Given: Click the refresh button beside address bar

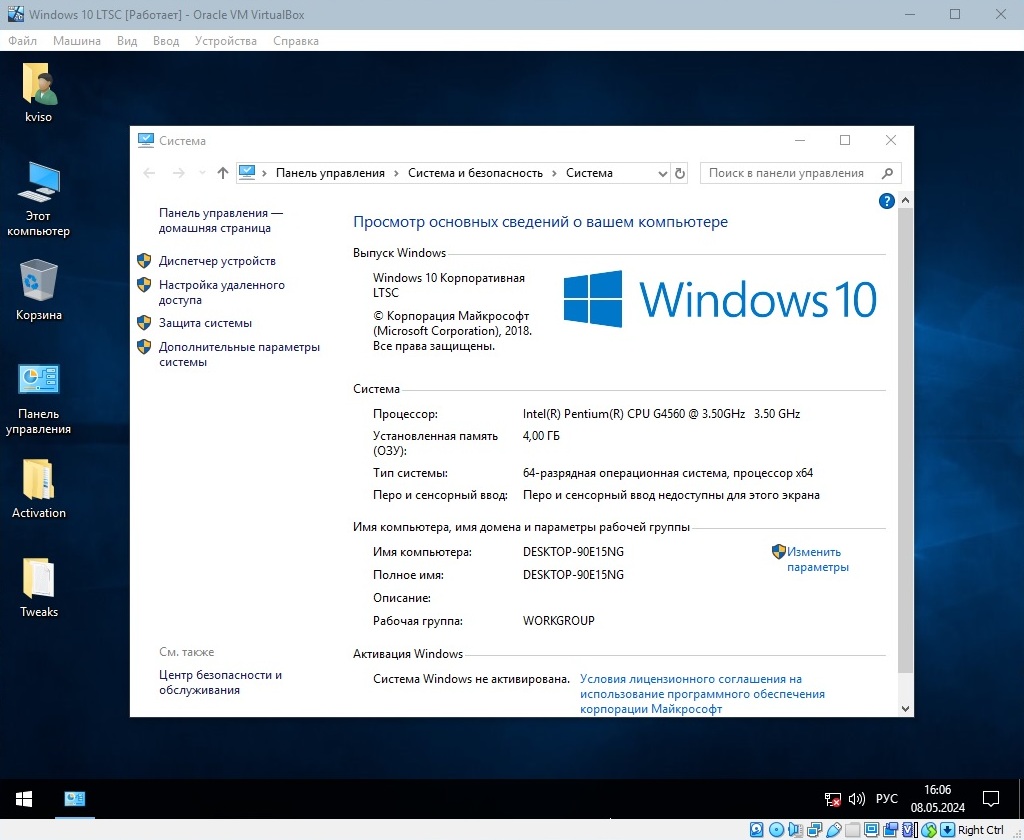Looking at the screenshot, I should [x=681, y=173].
